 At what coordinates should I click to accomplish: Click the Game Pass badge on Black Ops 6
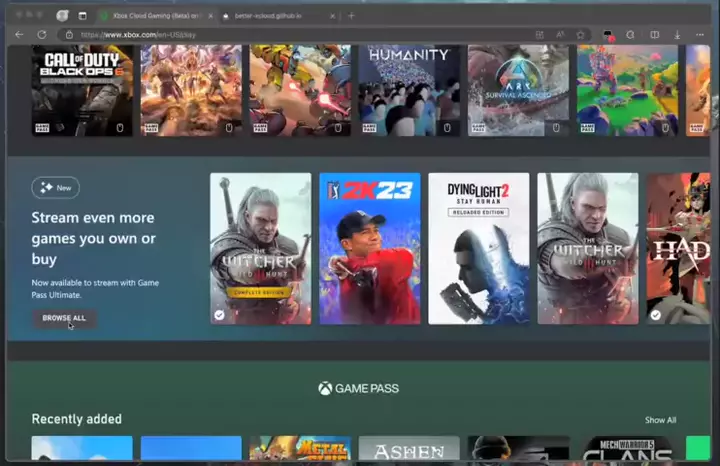pos(41,128)
